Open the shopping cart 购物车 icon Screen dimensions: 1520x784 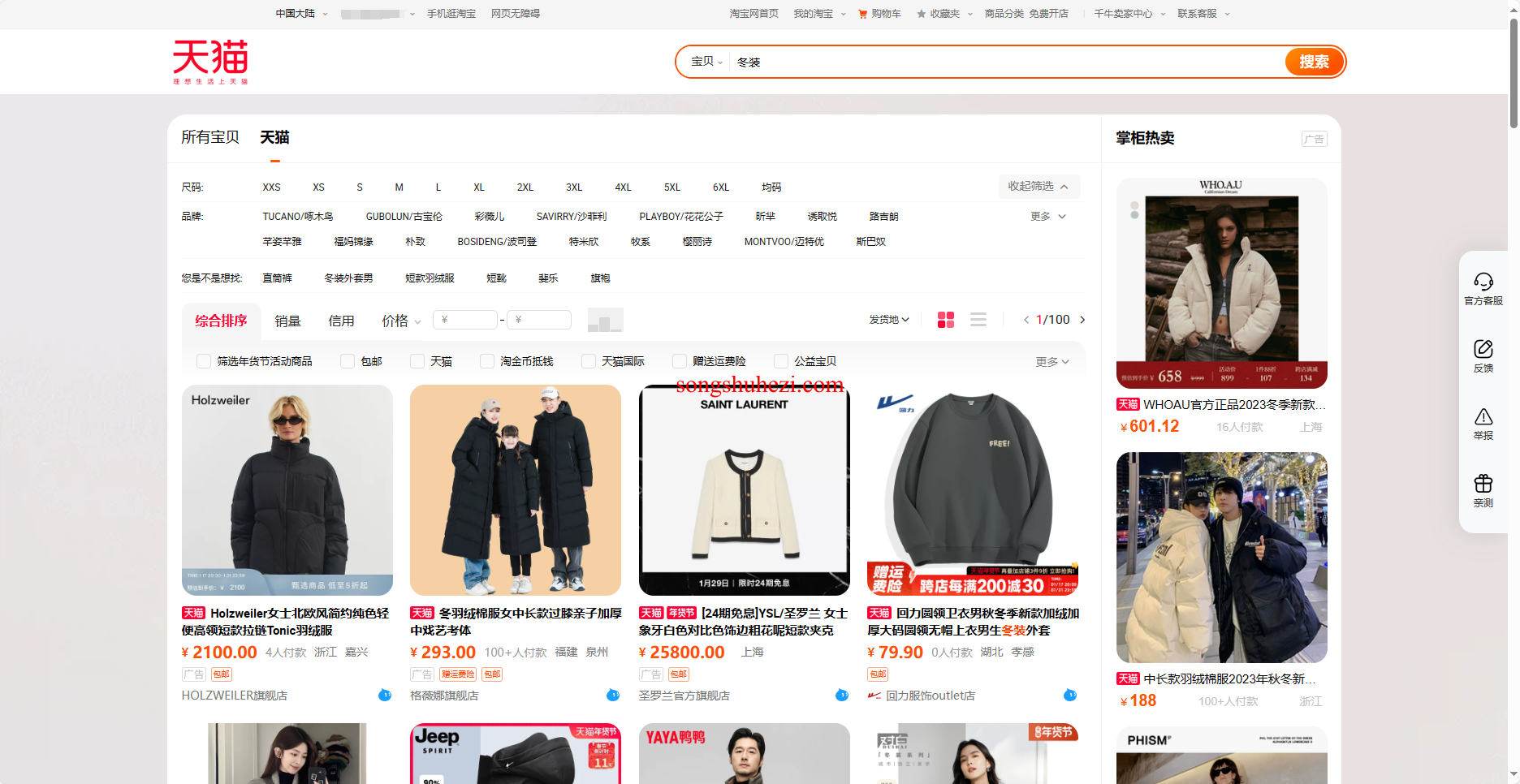862,14
